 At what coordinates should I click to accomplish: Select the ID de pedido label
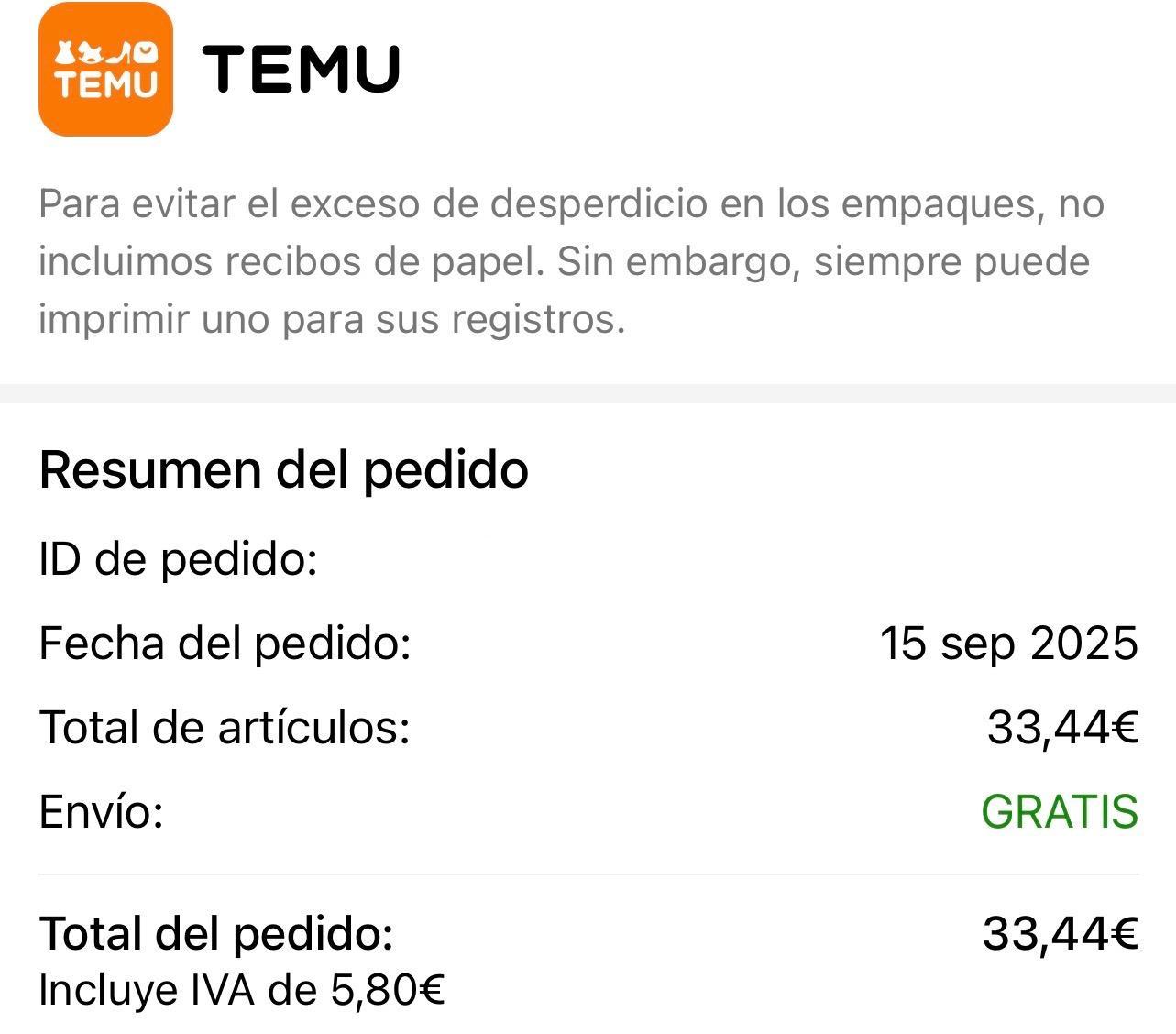pos(178,558)
